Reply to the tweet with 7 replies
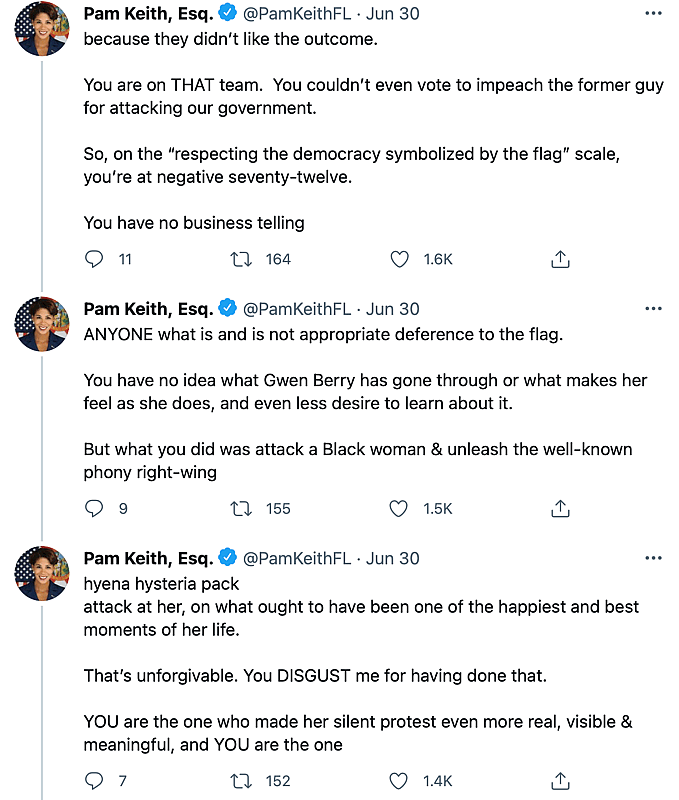 tap(95, 780)
